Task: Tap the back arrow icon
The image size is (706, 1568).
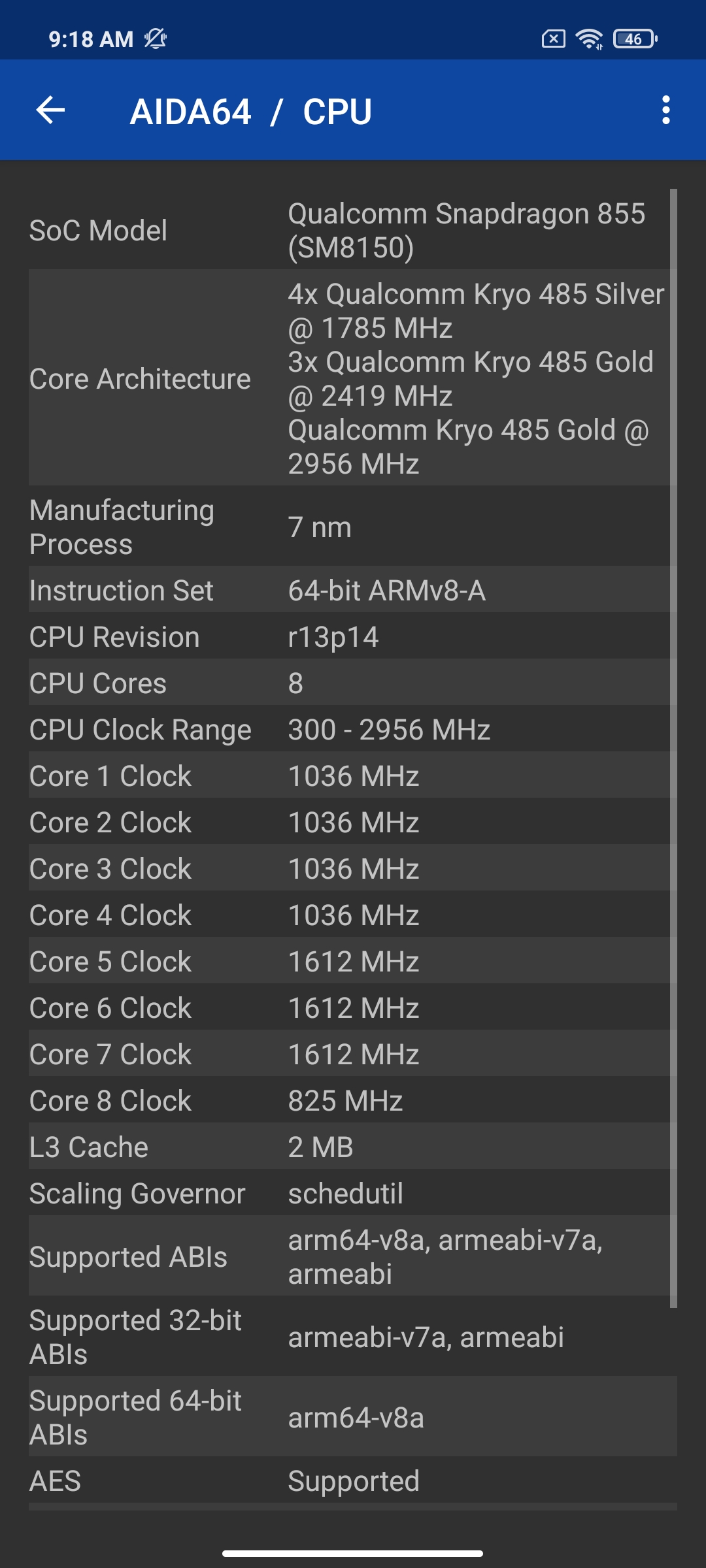Action: (x=50, y=110)
